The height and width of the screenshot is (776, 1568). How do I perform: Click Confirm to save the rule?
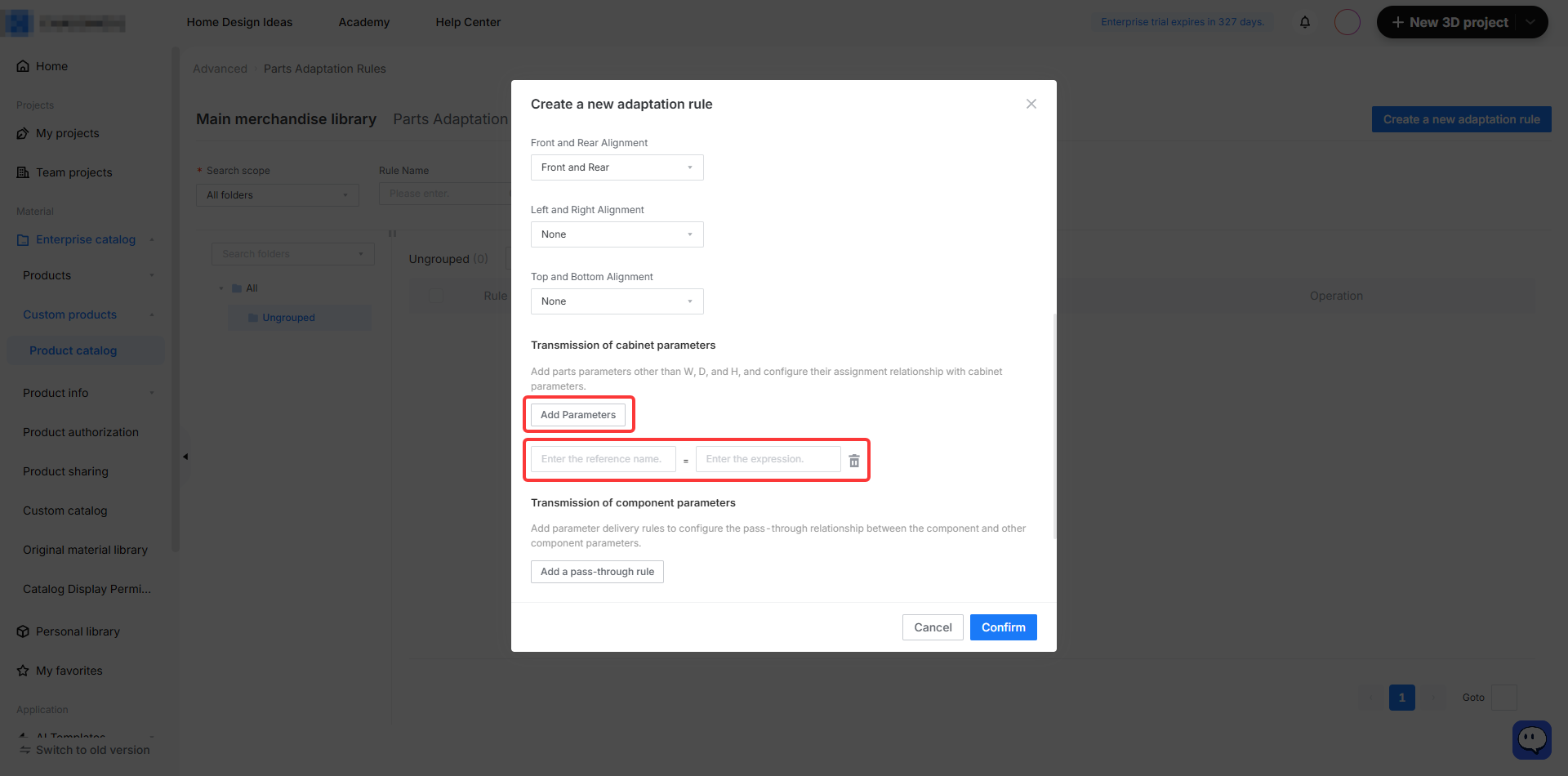click(x=1004, y=627)
